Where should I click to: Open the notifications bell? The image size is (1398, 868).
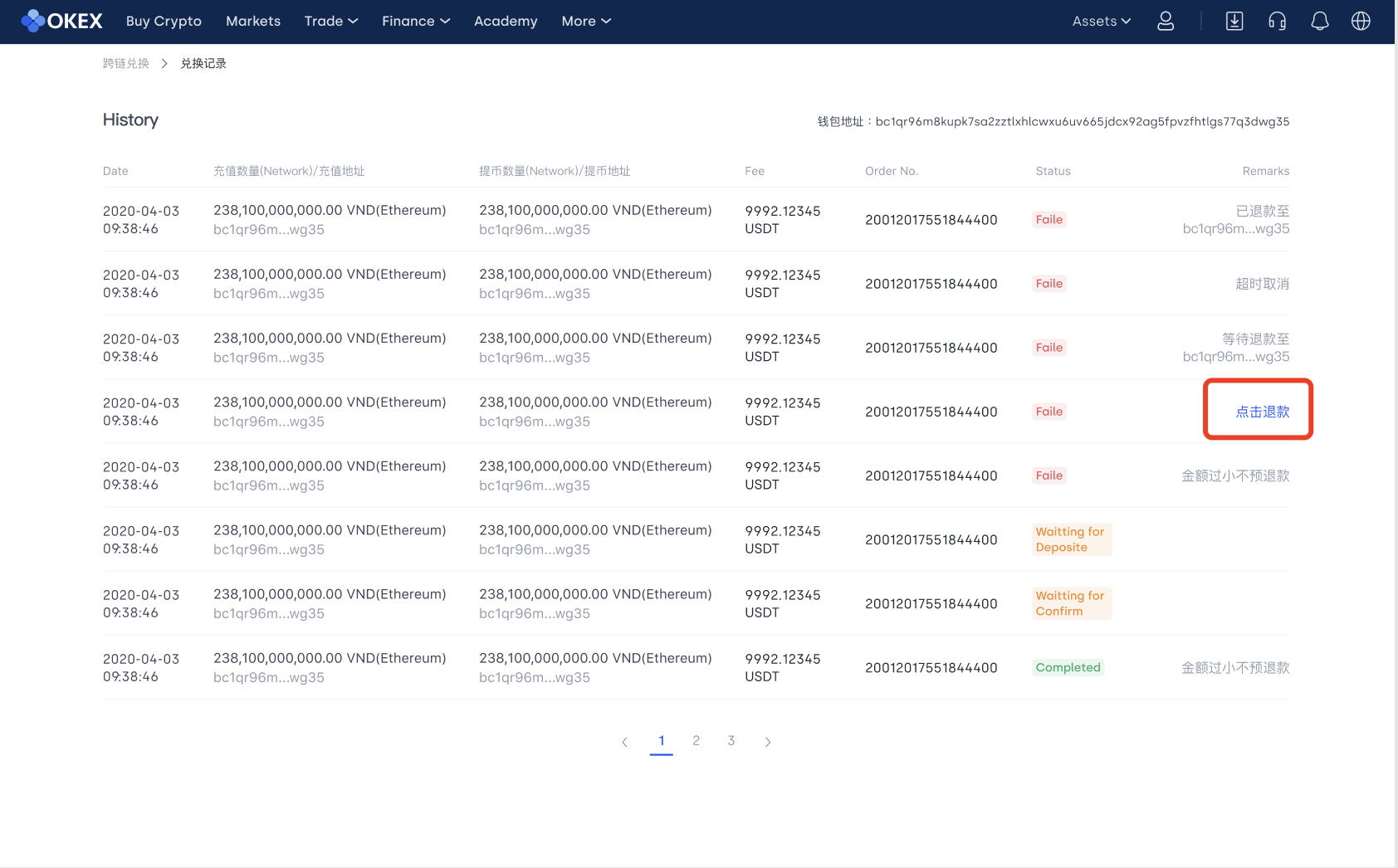[x=1319, y=22]
